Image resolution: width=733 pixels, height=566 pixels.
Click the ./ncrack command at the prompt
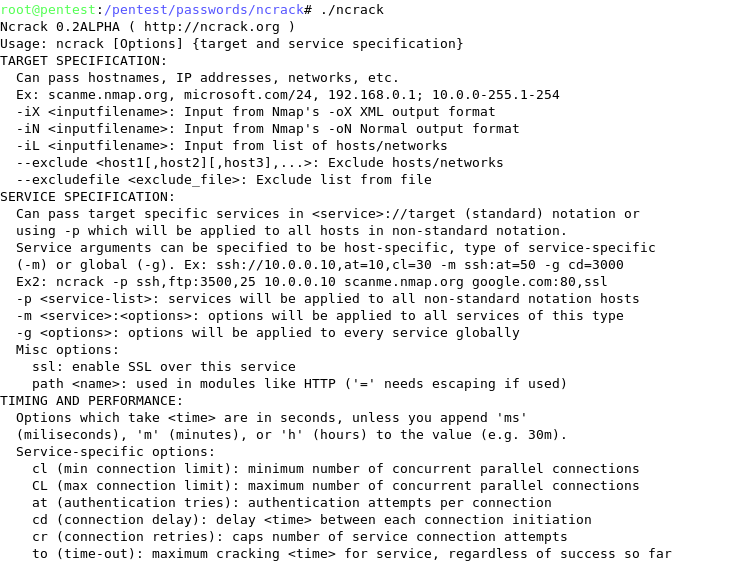point(352,9)
